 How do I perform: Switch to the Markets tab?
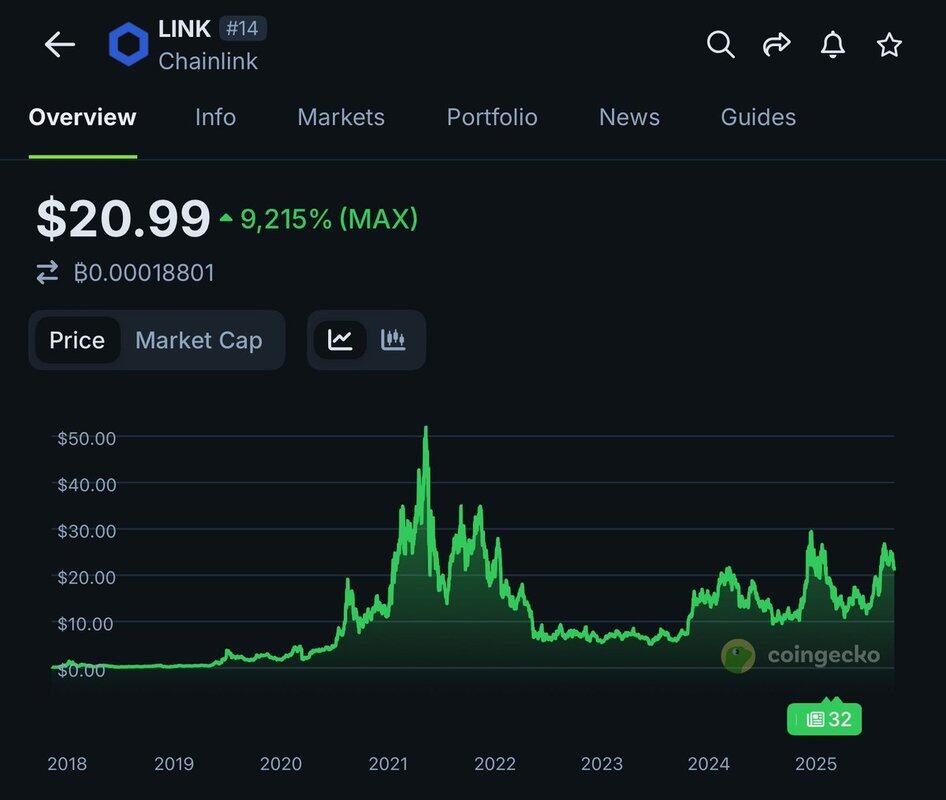(341, 117)
